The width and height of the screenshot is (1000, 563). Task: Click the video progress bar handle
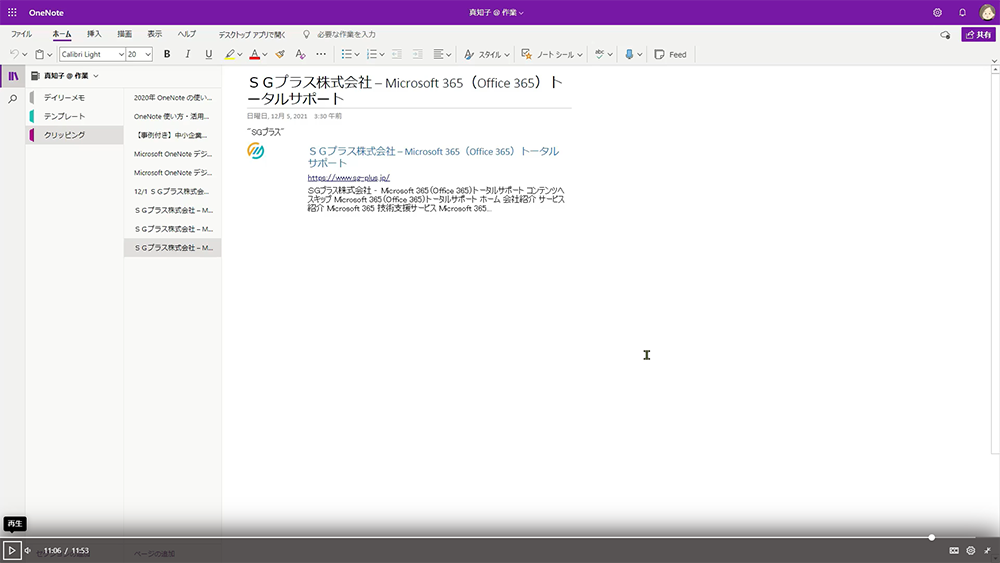tap(932, 537)
